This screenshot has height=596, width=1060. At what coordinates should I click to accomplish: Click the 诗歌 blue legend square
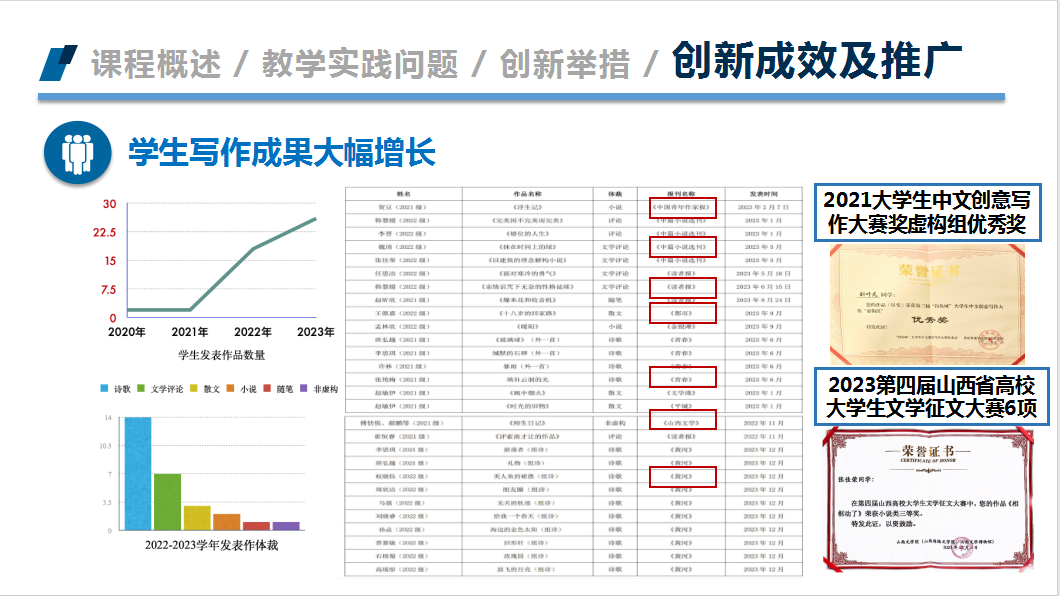point(105,388)
